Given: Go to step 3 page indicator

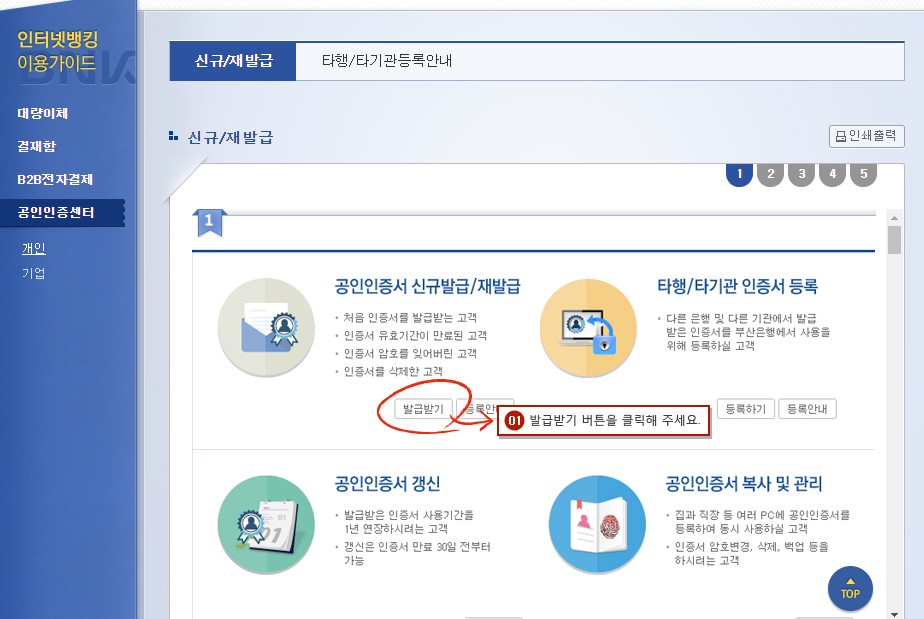Looking at the screenshot, I should tap(801, 173).
